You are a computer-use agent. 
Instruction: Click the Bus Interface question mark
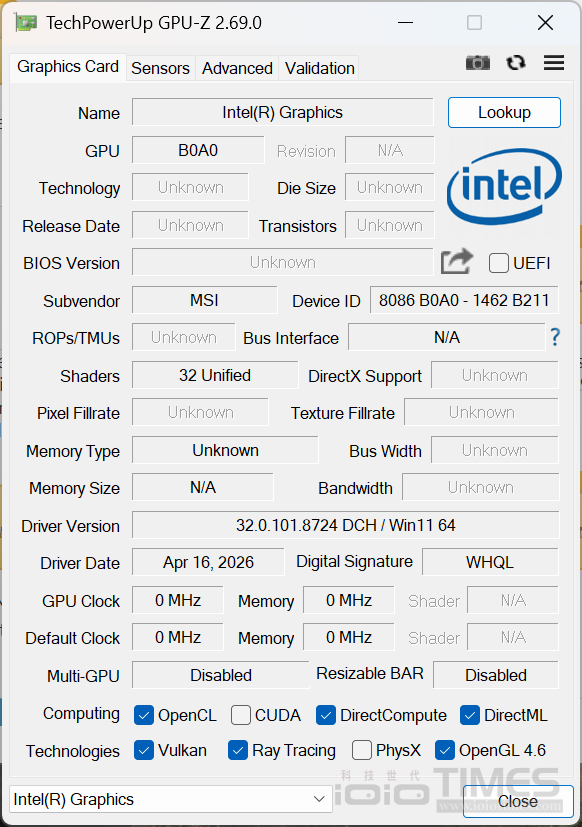pyautogui.click(x=555, y=336)
